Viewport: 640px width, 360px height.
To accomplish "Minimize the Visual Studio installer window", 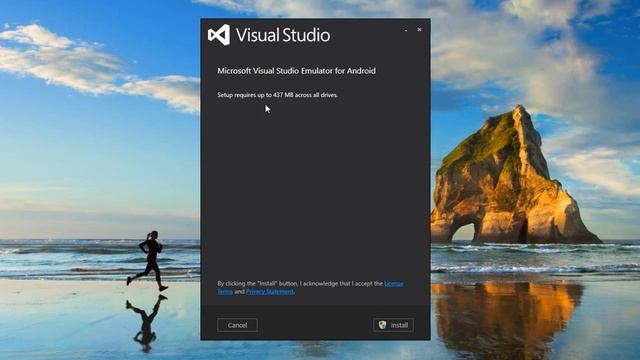I will coord(406,30).
